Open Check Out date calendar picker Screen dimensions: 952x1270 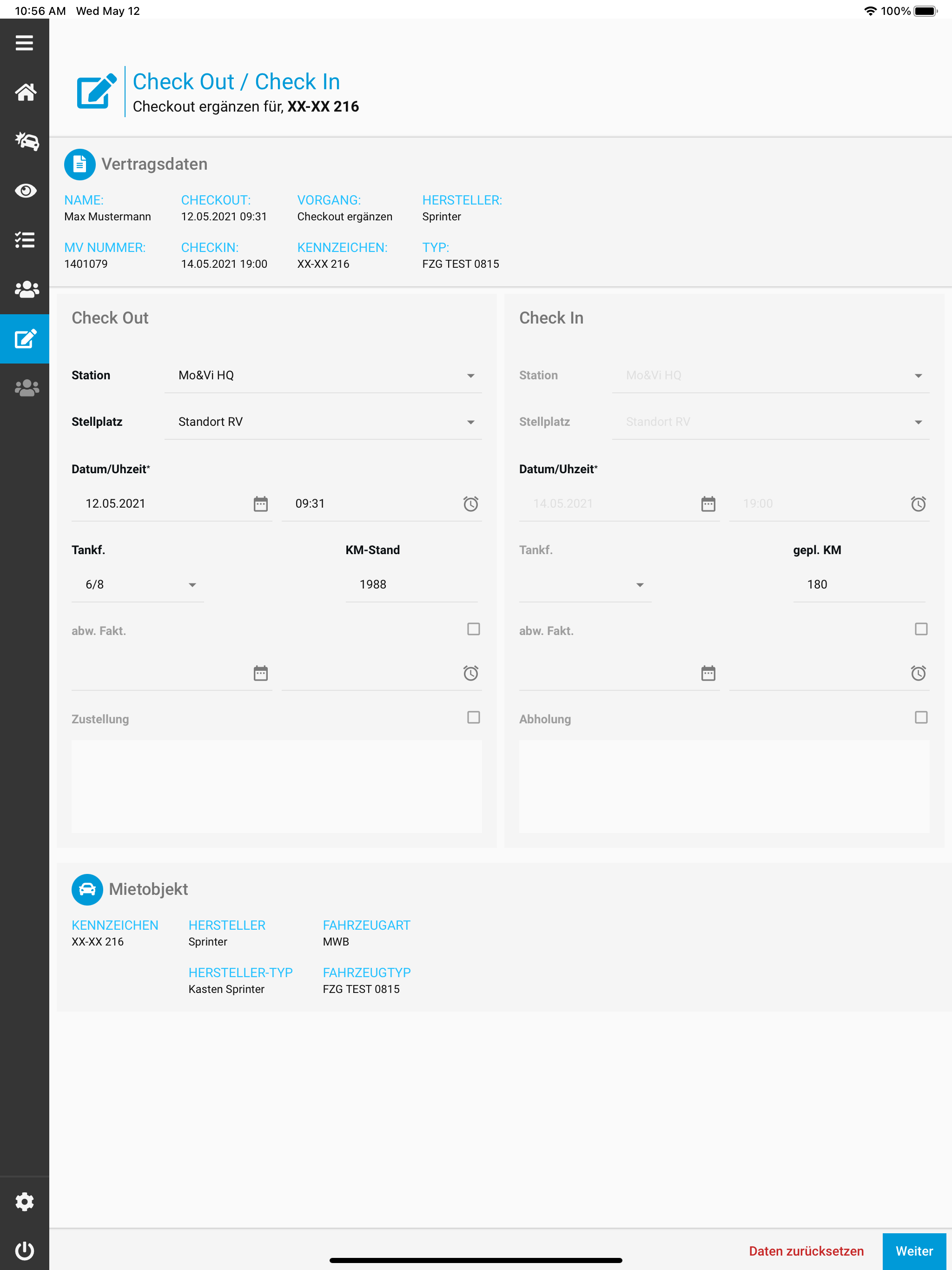coord(261,504)
